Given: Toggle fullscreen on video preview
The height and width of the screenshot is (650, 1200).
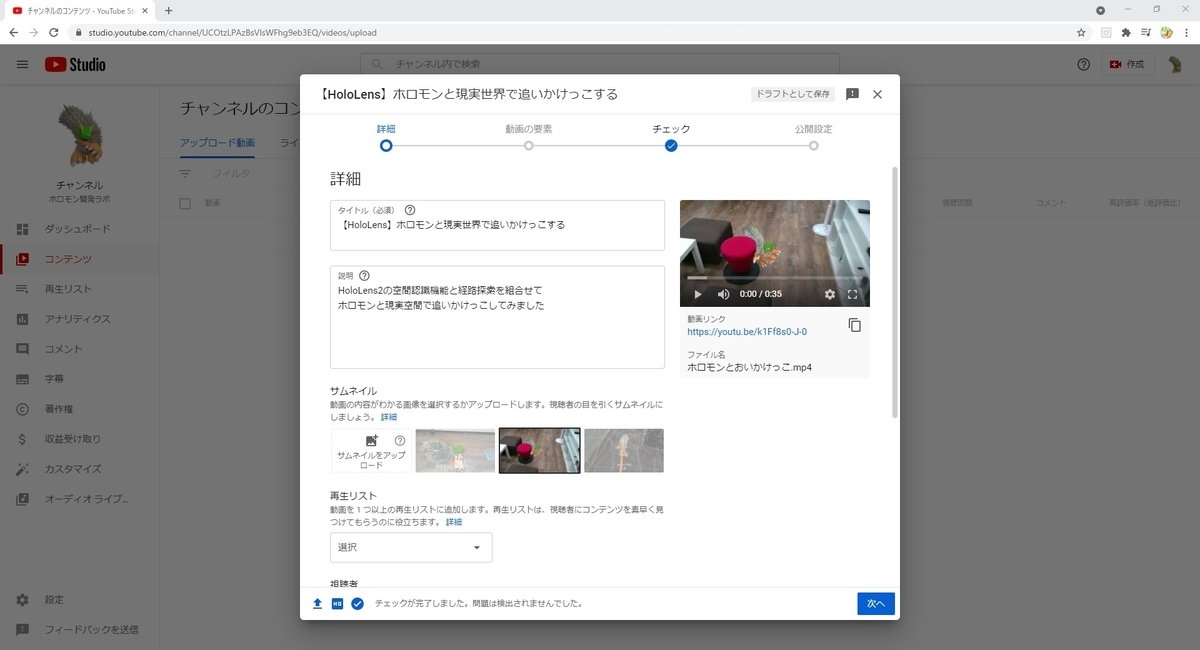Looking at the screenshot, I should pos(853,294).
